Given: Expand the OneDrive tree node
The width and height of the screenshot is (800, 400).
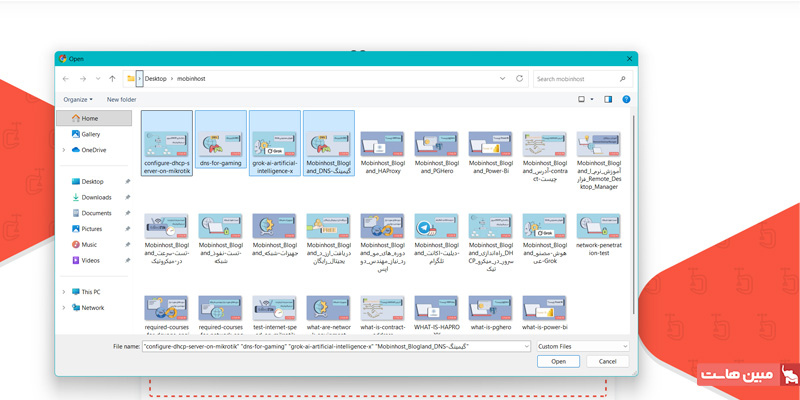Looking at the screenshot, I should [x=64, y=150].
